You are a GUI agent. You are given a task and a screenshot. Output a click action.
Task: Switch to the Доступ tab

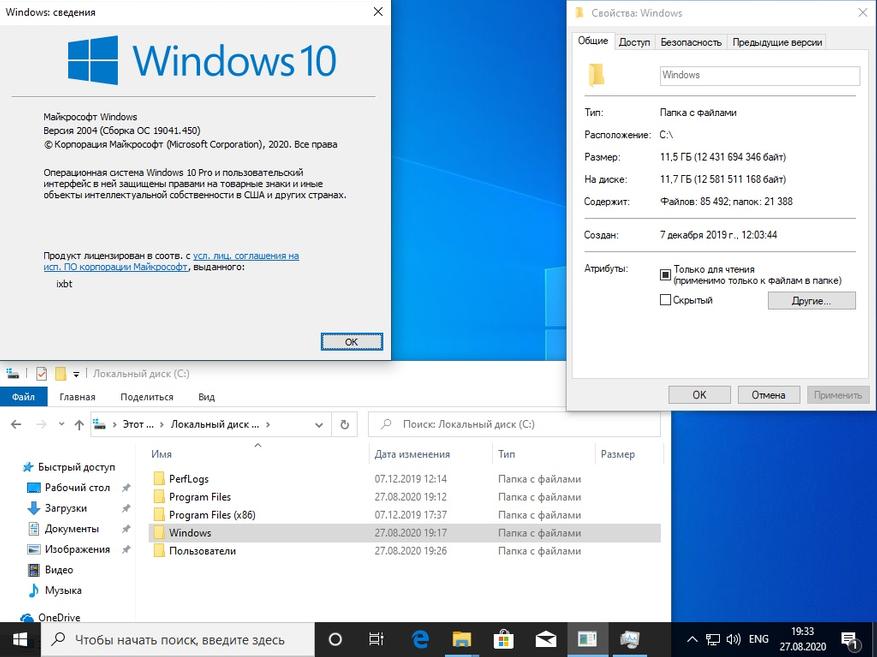point(634,42)
